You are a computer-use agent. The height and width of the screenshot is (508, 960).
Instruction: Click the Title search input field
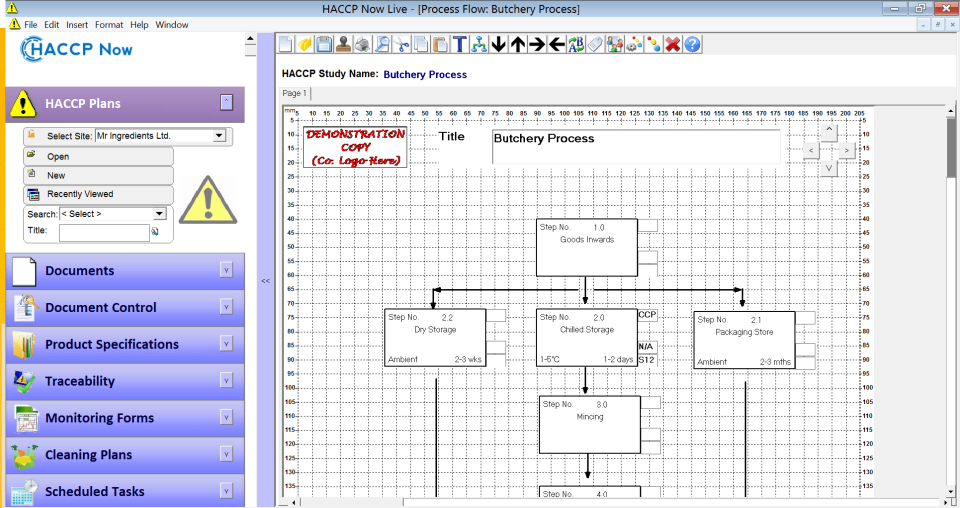[x=104, y=232]
